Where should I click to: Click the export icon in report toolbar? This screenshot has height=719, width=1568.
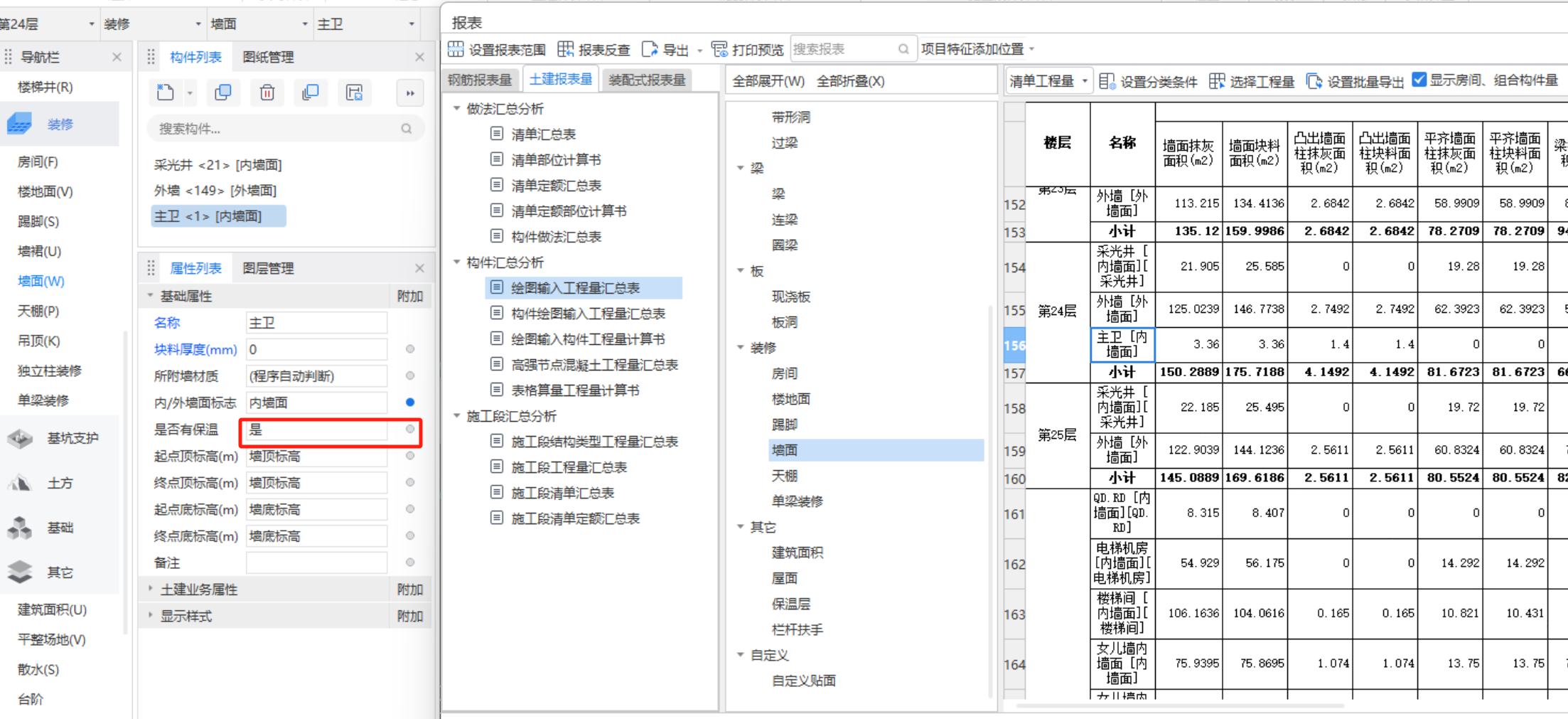pos(649,49)
